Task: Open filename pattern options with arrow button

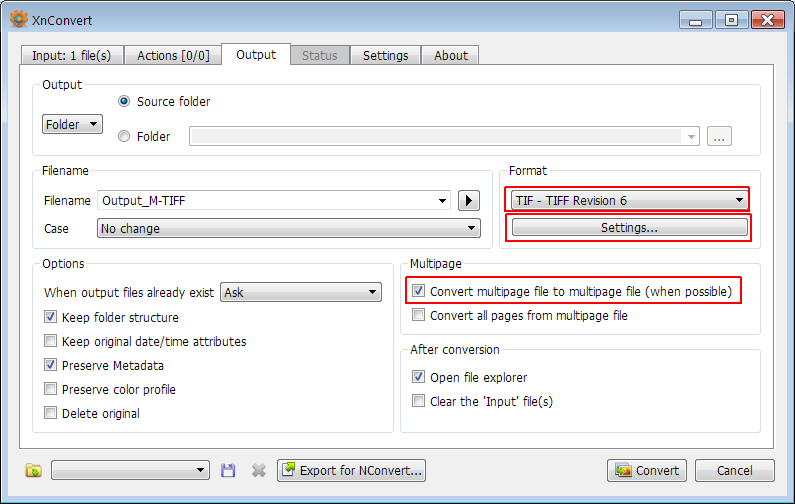Action: point(469,201)
